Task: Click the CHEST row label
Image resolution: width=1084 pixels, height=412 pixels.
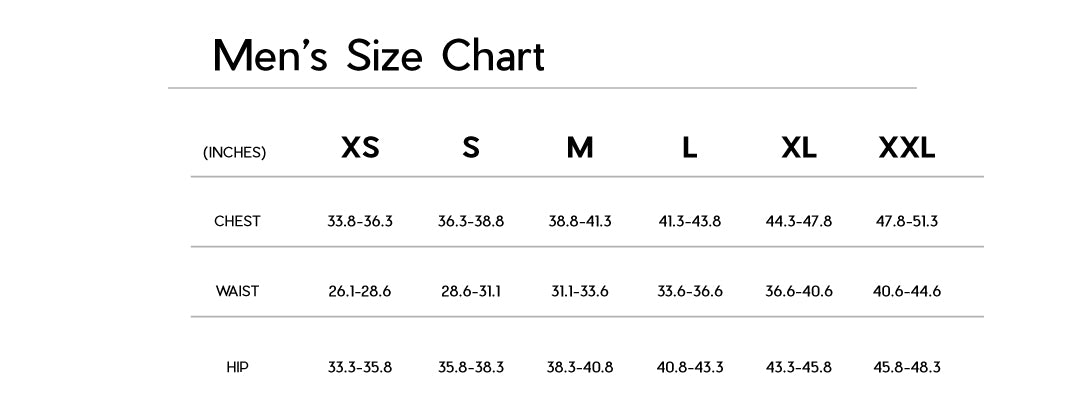Action: pyautogui.click(x=237, y=221)
